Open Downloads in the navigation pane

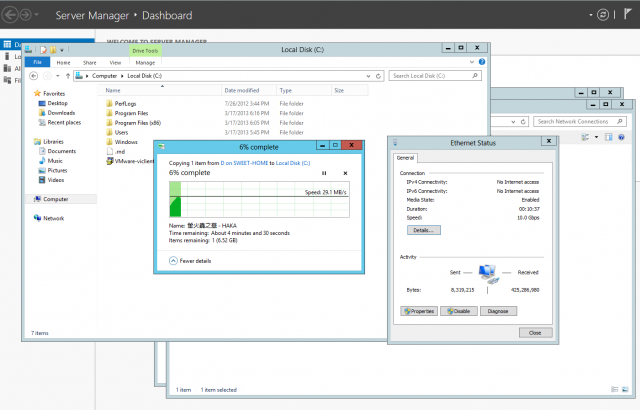(x=57, y=113)
